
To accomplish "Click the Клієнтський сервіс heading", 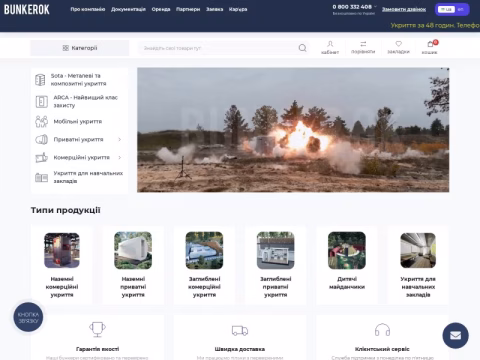I will click(382, 349).
